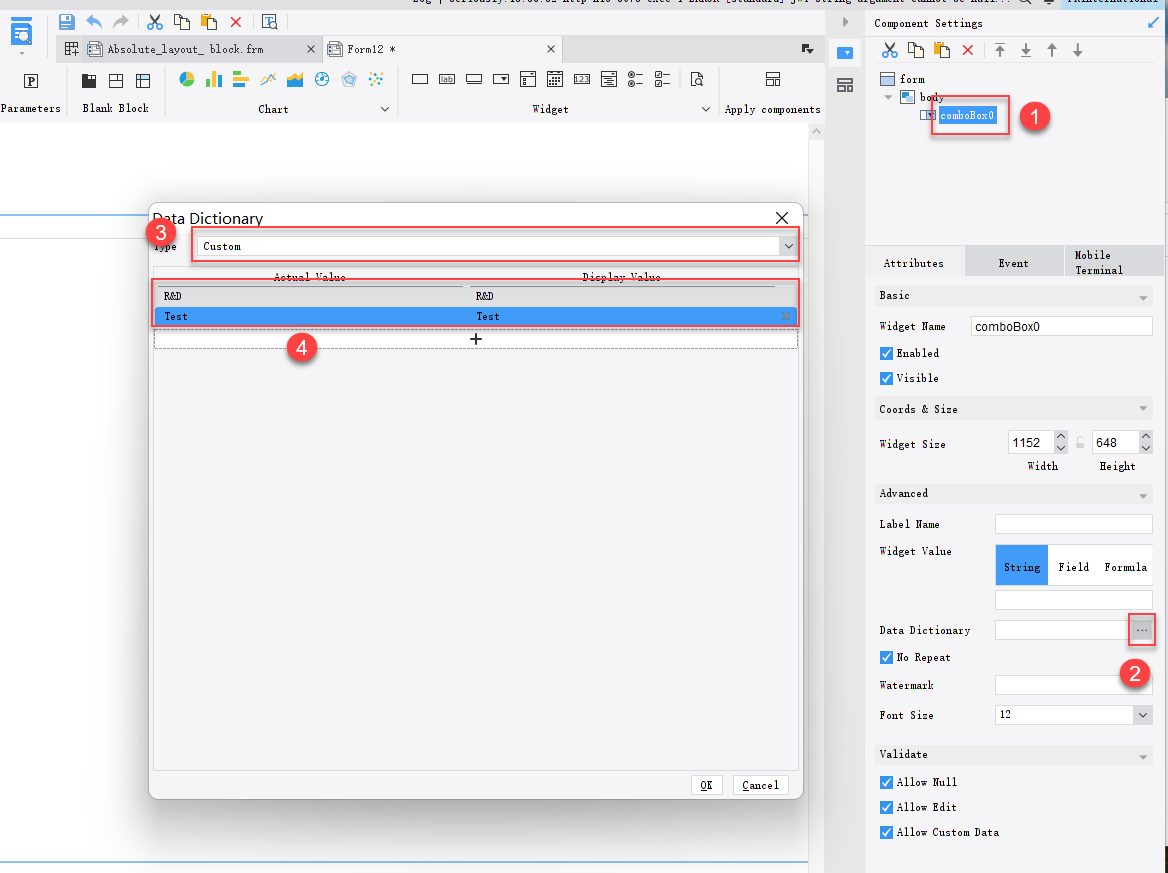
Task: Select Field for Widget Value
Action: tap(1073, 567)
